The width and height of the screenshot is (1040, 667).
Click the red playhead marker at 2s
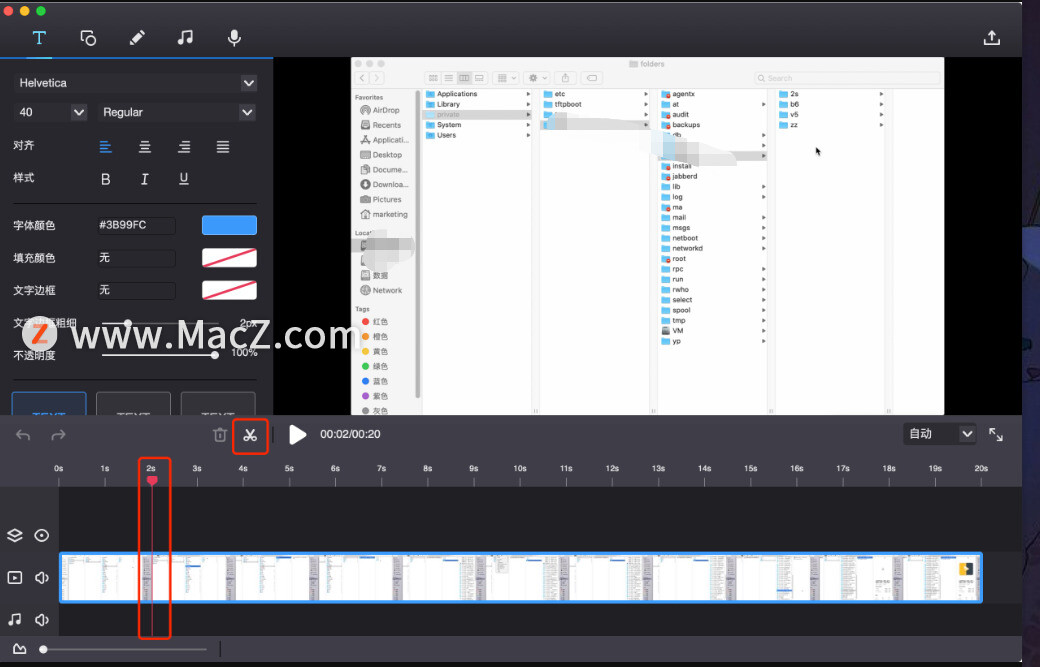152,480
